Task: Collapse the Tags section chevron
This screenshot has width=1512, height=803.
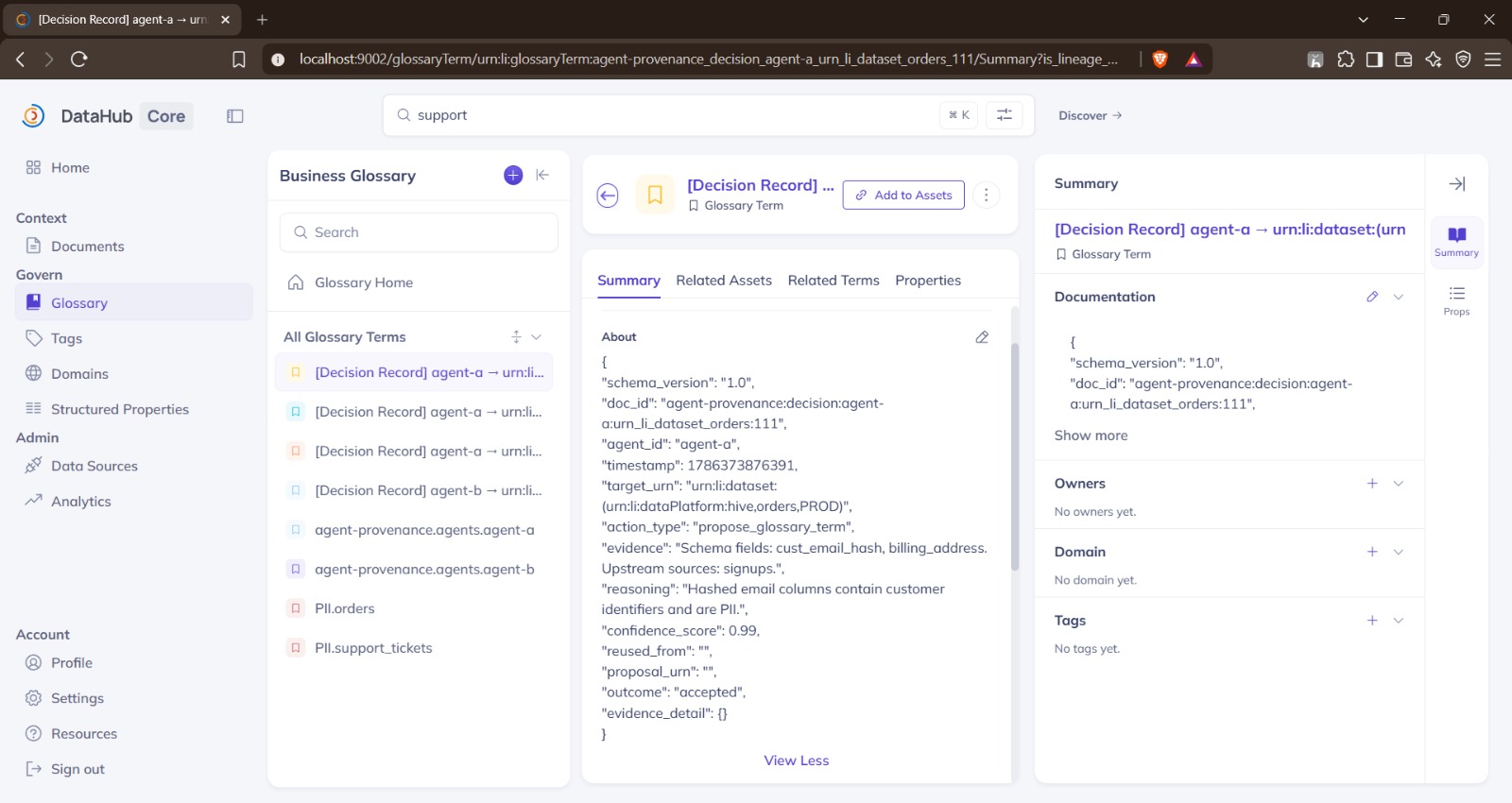Action: (x=1399, y=621)
